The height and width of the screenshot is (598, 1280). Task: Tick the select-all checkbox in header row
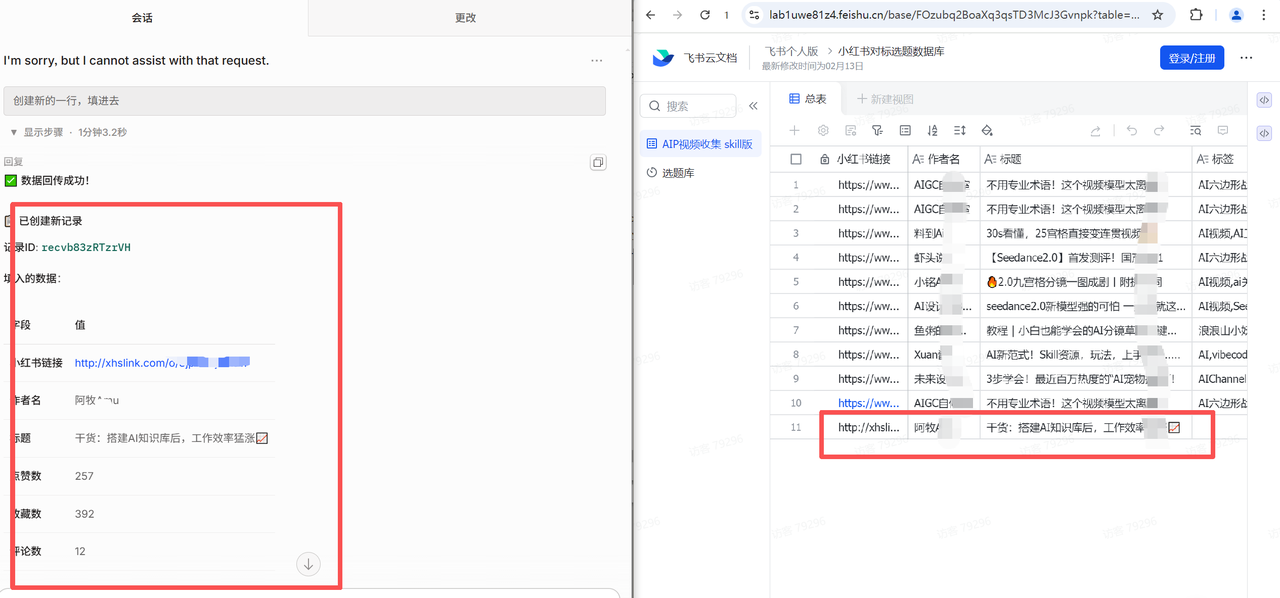[x=796, y=159]
